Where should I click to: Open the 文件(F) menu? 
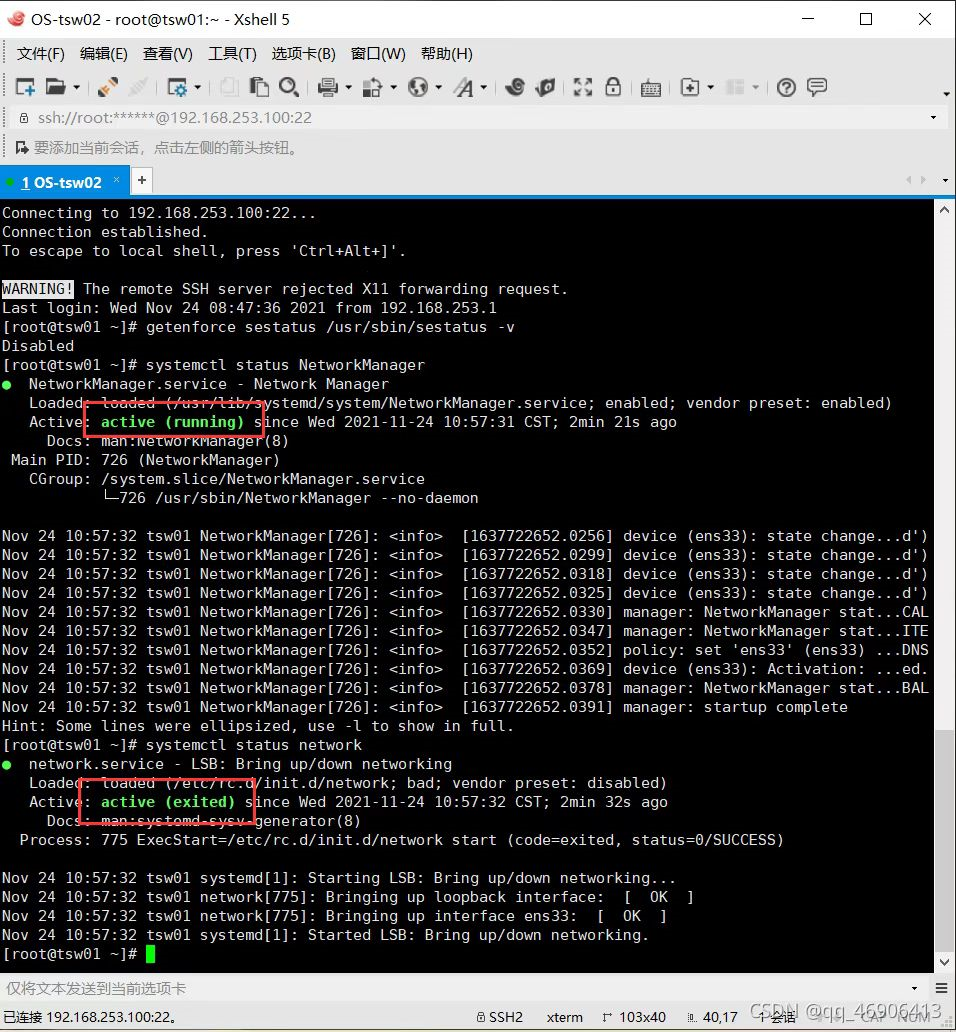pyautogui.click(x=41, y=54)
